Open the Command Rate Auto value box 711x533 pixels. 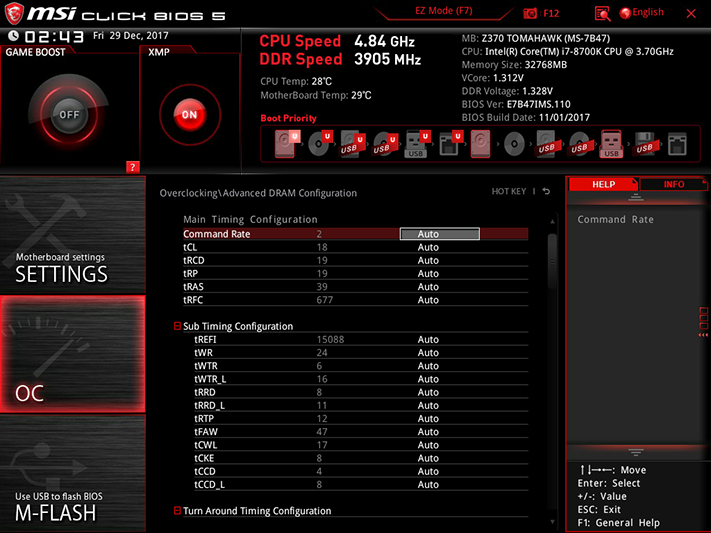tap(439, 234)
